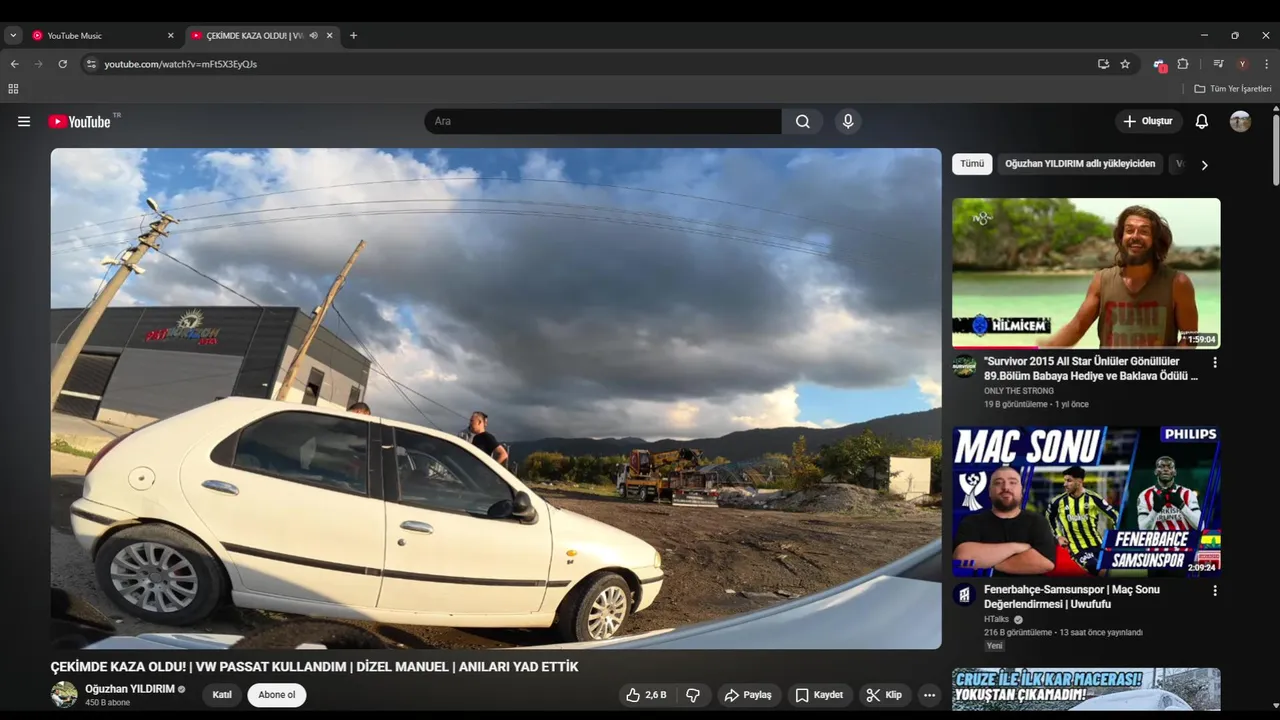Join the channel with Katıl
Screen dimensions: 1280x720
coord(222,695)
